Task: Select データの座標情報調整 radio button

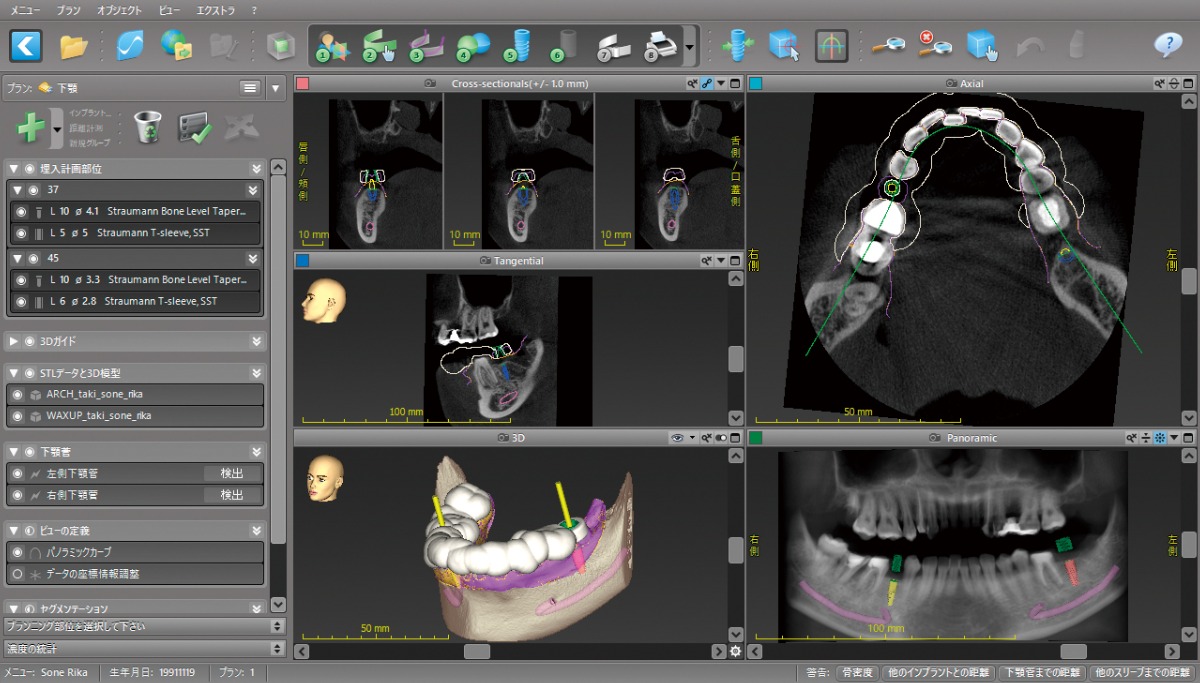Action: point(19,574)
